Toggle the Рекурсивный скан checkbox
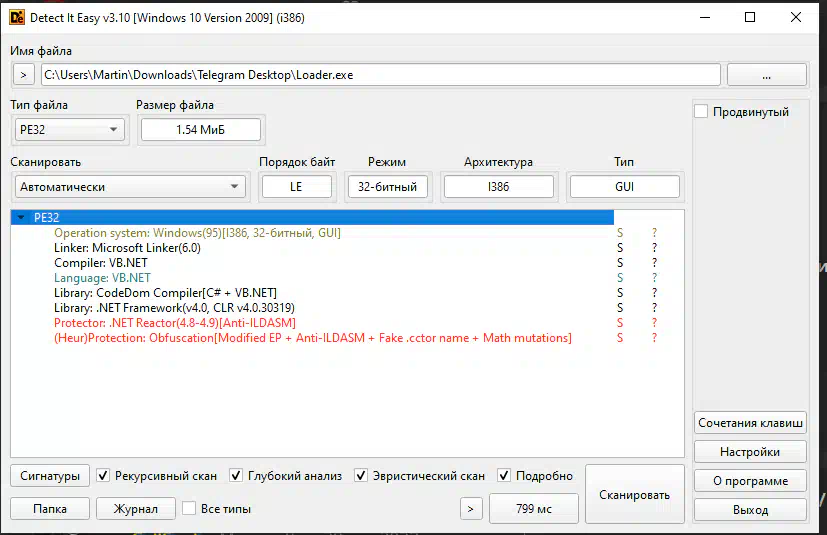Image resolution: width=827 pixels, height=535 pixels. coord(103,476)
